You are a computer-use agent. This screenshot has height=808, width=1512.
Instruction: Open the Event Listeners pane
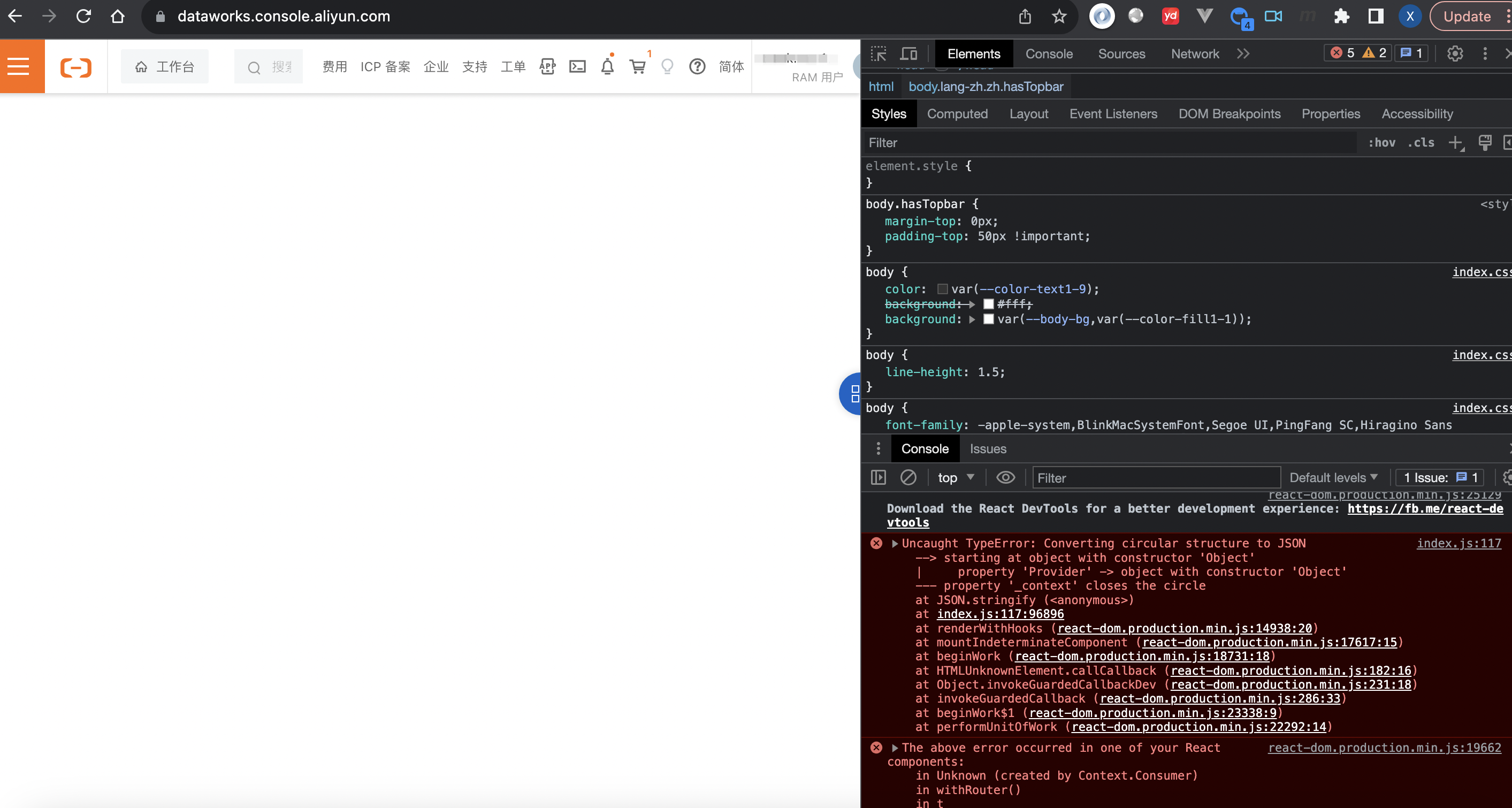click(1113, 114)
